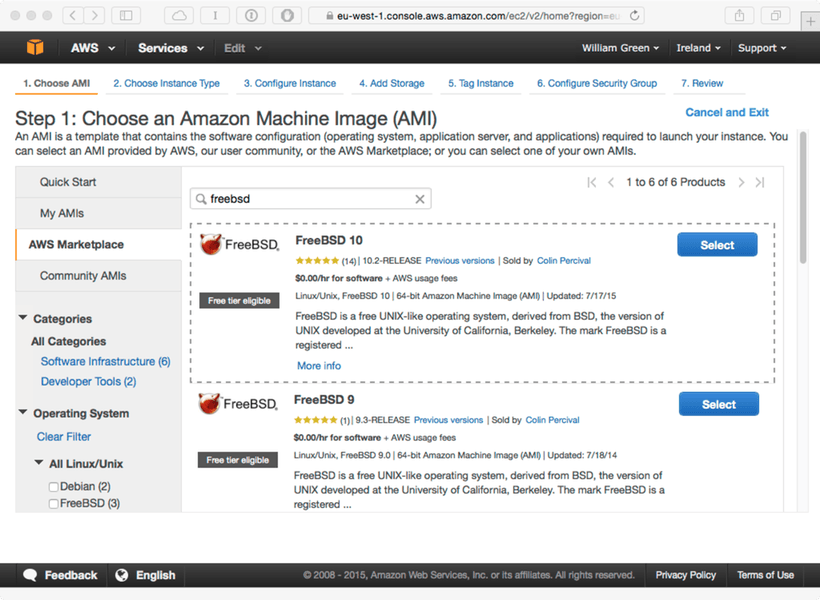Open the Safari share button
Screen dimensions: 820x600
coord(739,15)
